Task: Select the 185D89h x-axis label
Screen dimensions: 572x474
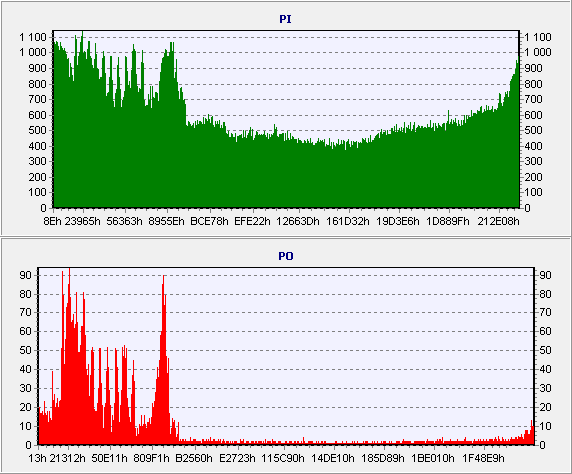Action: click(x=383, y=458)
